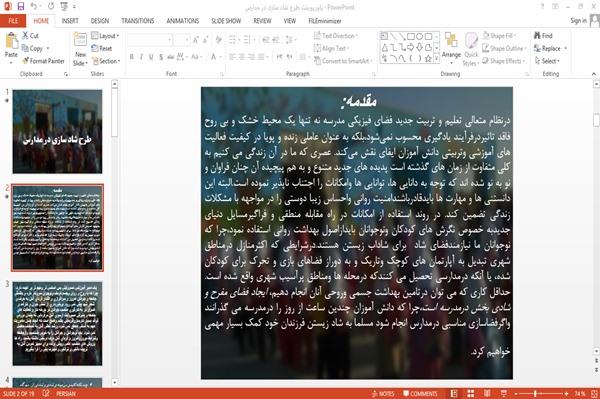600x399 pixels.
Task: Click Fit slide to window icon
Action: click(x=594, y=394)
